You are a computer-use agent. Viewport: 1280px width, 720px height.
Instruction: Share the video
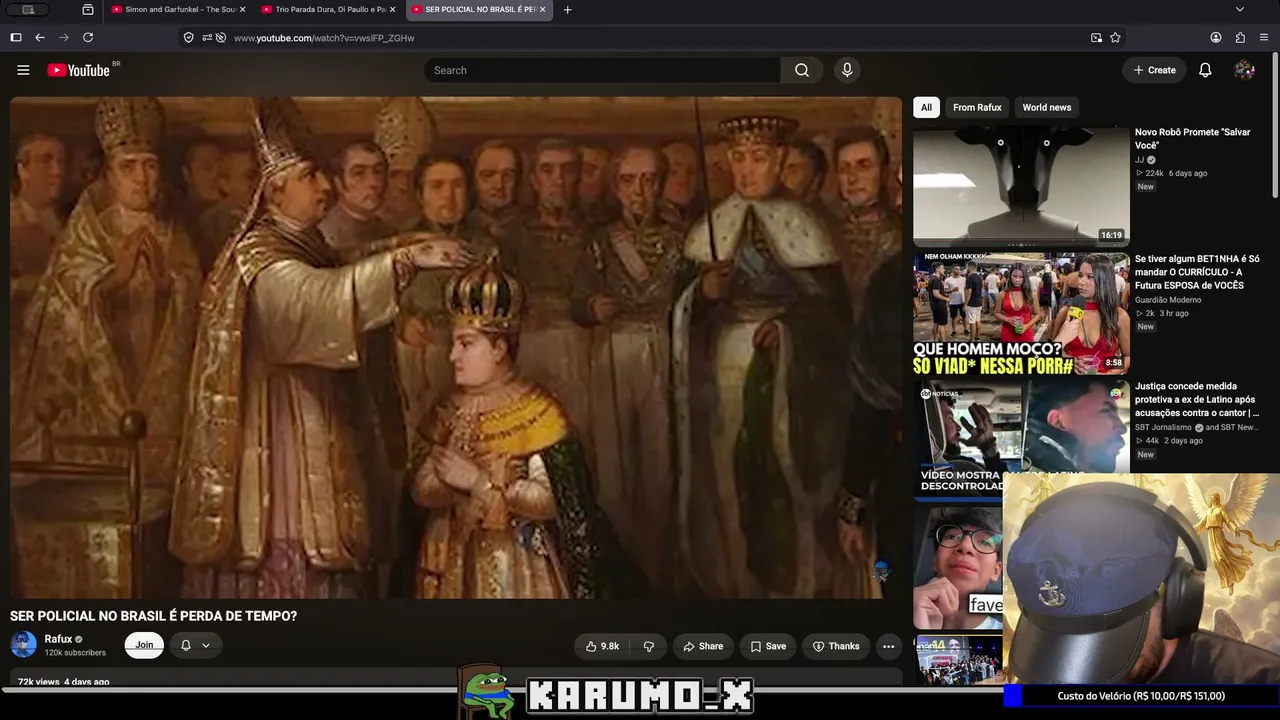[703, 646]
